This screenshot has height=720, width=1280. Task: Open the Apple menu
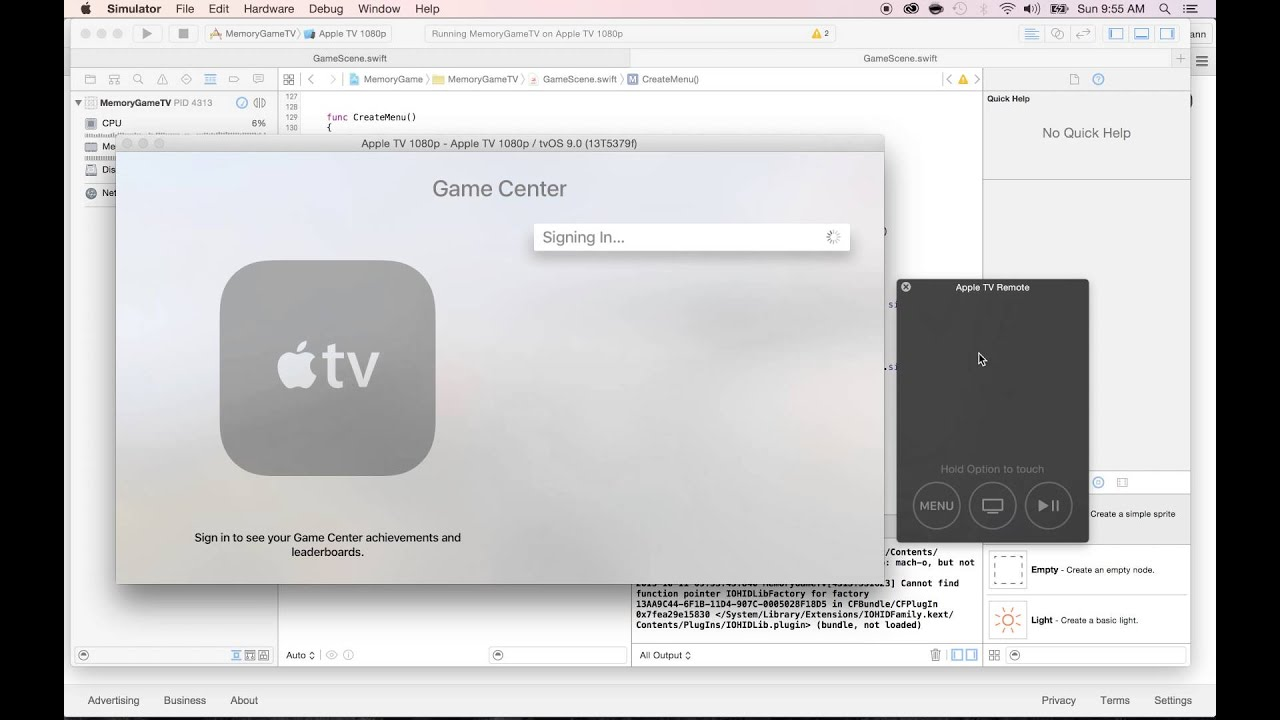pos(85,9)
